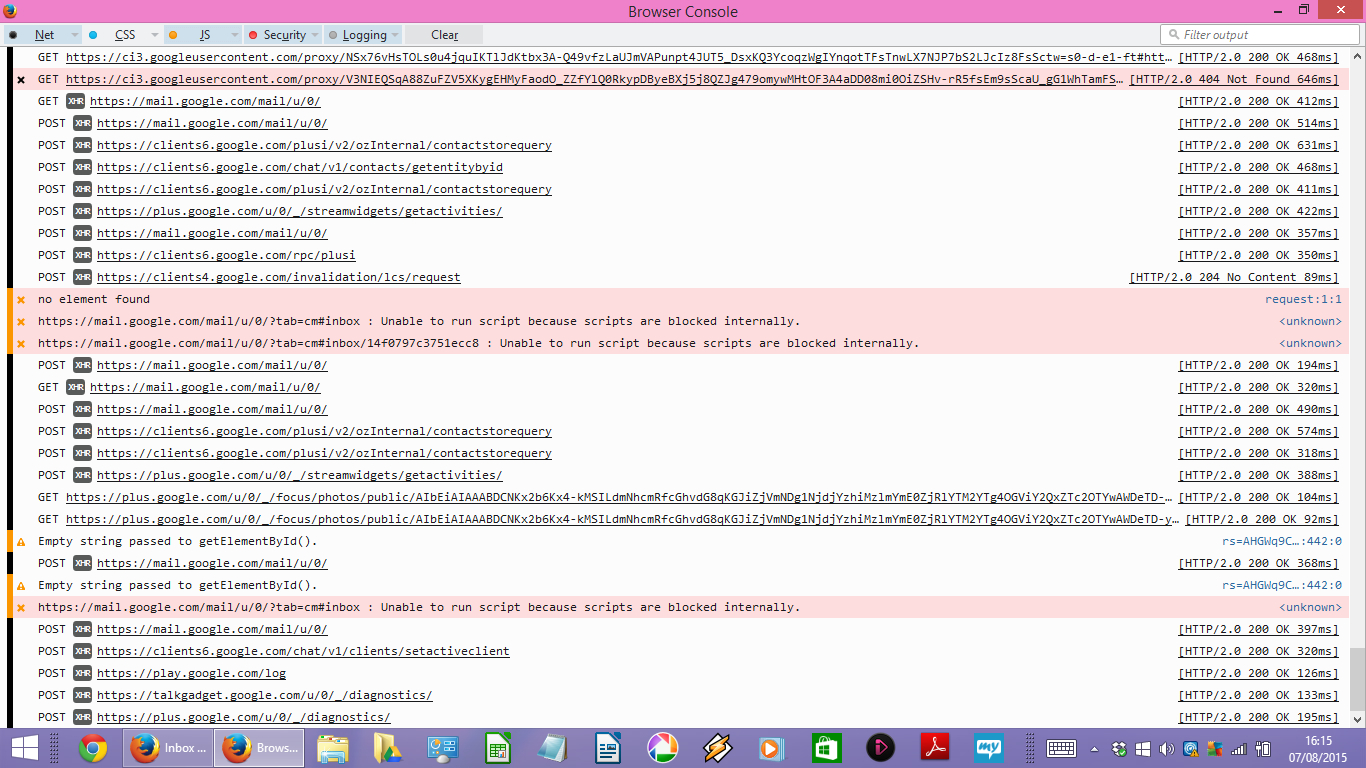Open the touch keyboard from the taskbar
The image size is (1366, 768).
pos(1061,748)
